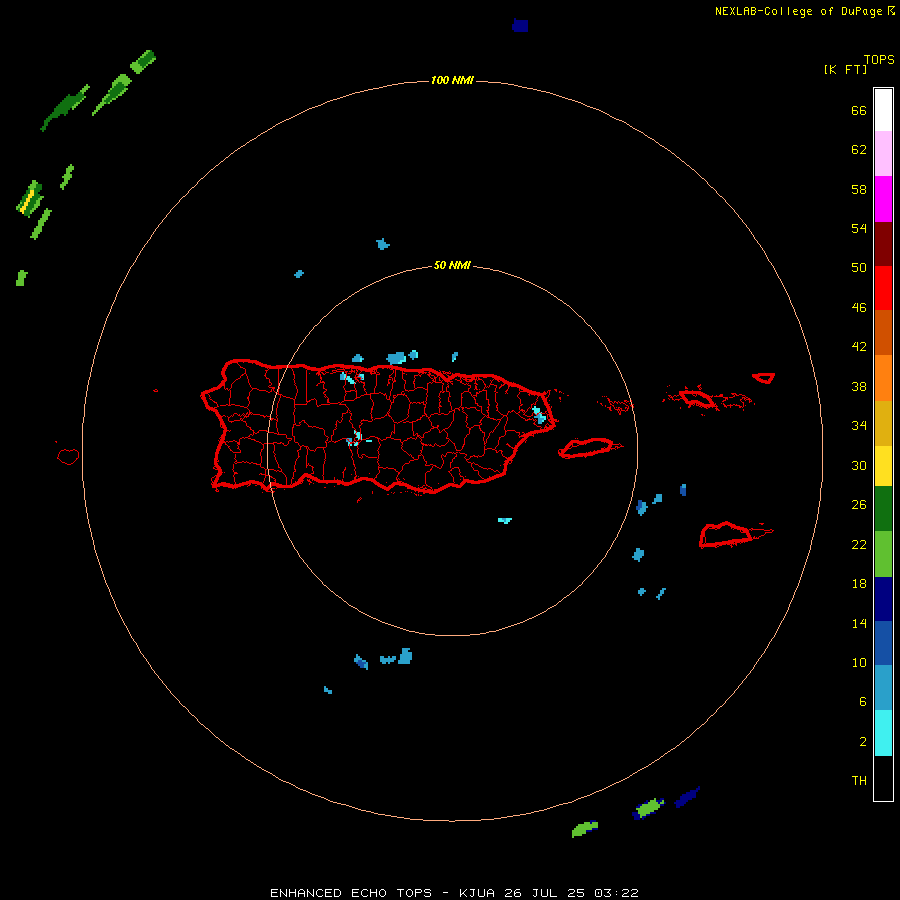Screen dimensions: 900x900
Task: Pick the dark red legend swatch
Action: (x=883, y=244)
